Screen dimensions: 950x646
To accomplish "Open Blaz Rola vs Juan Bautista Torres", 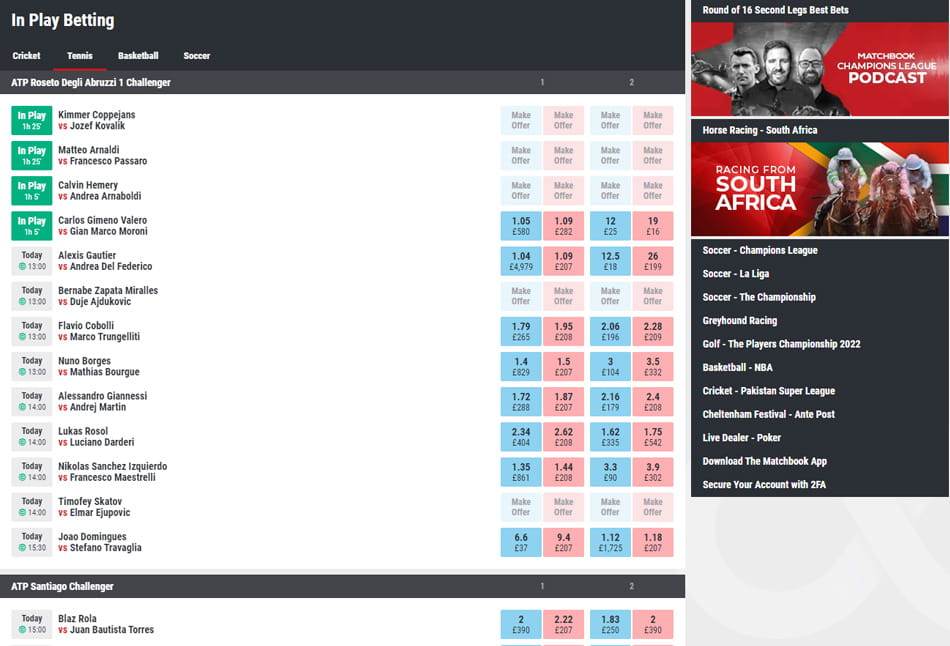I will (x=106, y=624).
